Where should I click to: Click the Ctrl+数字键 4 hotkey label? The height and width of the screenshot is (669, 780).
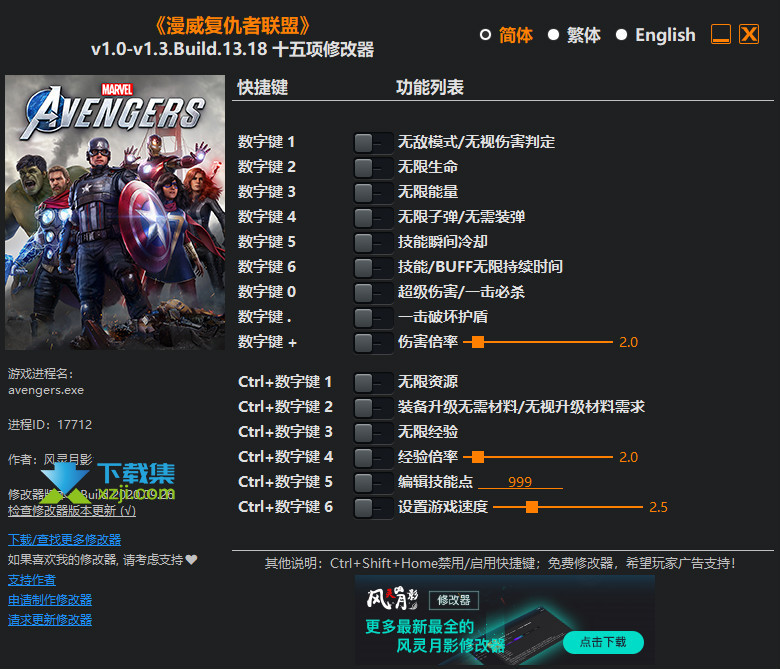[x=286, y=457]
